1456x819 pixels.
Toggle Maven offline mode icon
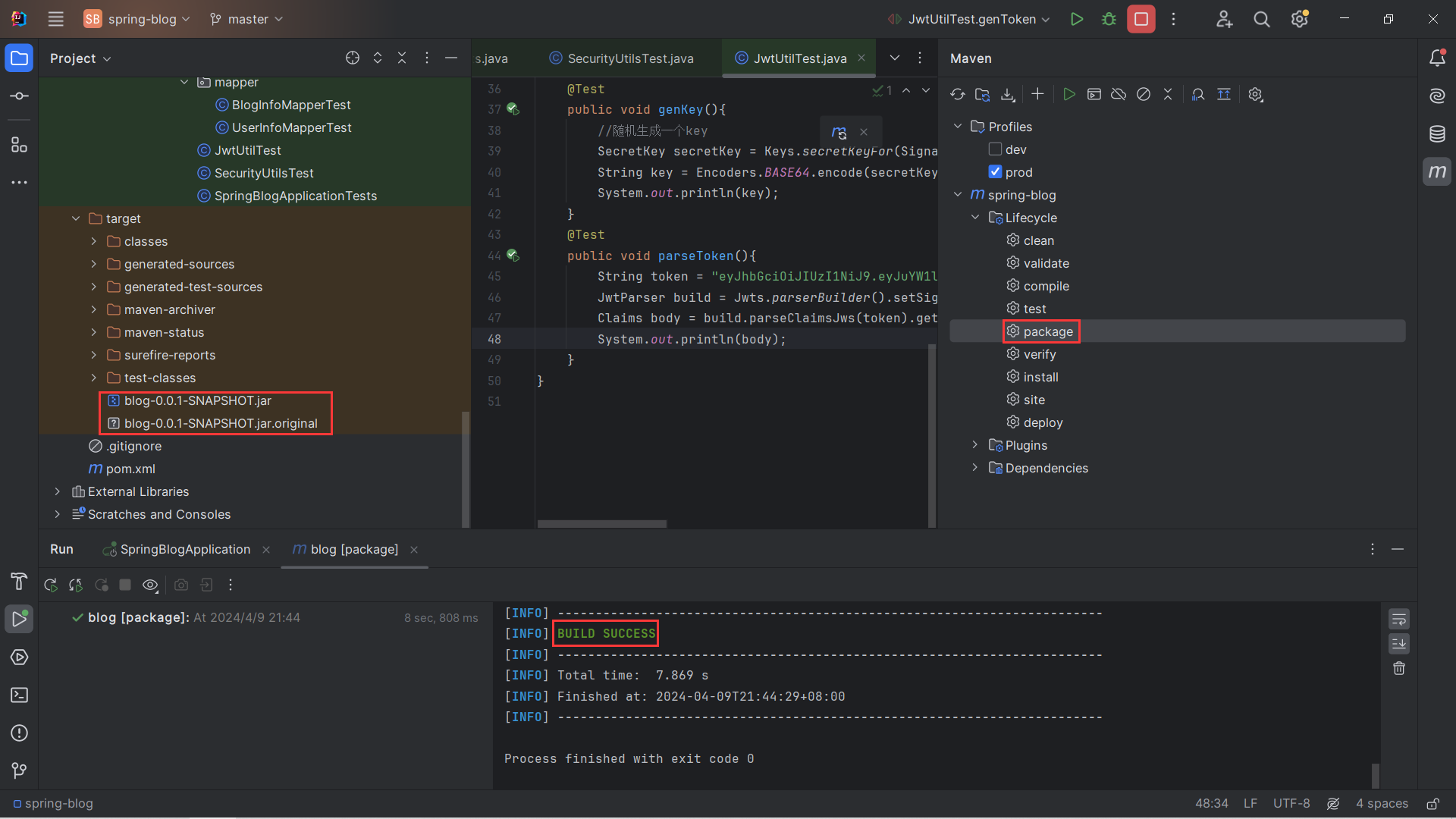1119,94
